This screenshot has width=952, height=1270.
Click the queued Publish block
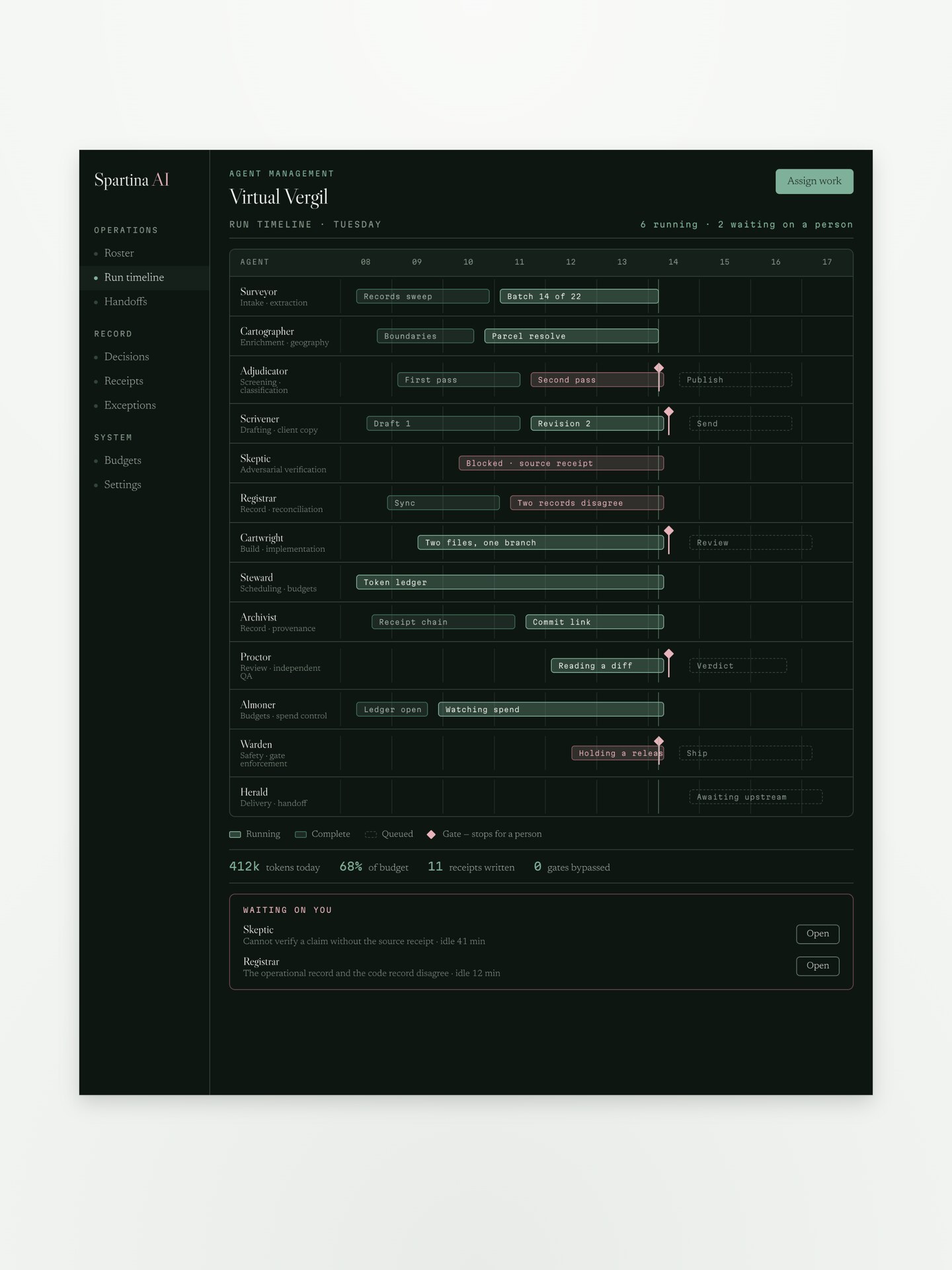coord(736,380)
